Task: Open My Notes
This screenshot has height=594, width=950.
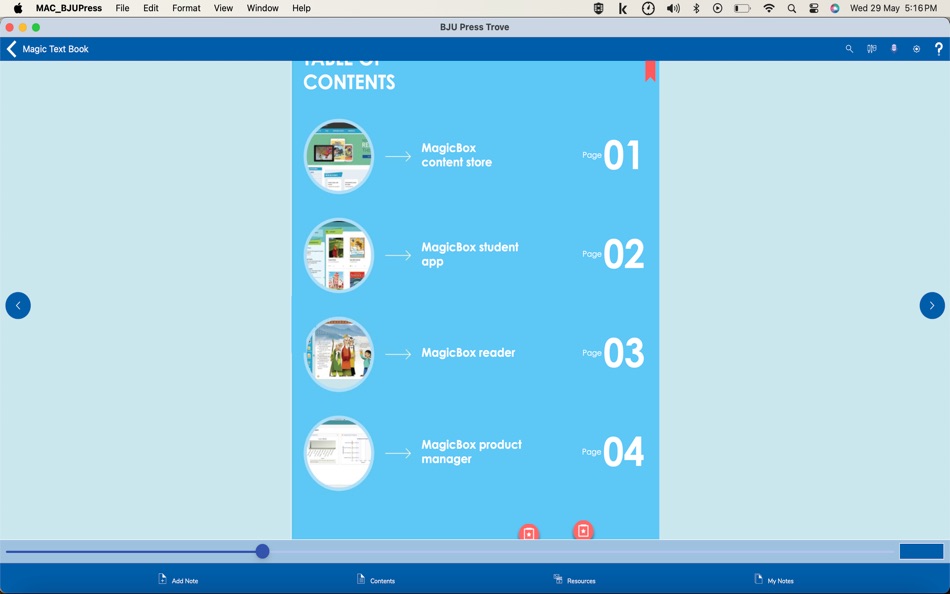Action: click(774, 579)
